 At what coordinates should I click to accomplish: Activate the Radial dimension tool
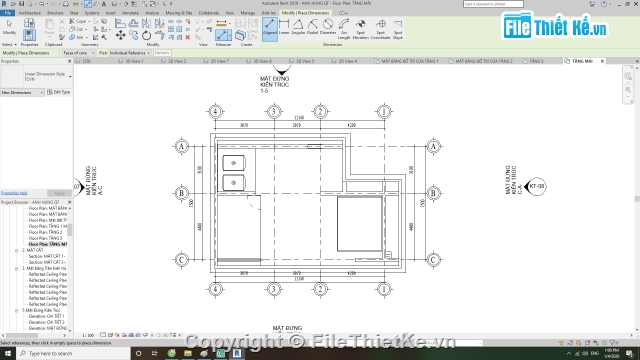[x=312, y=27]
